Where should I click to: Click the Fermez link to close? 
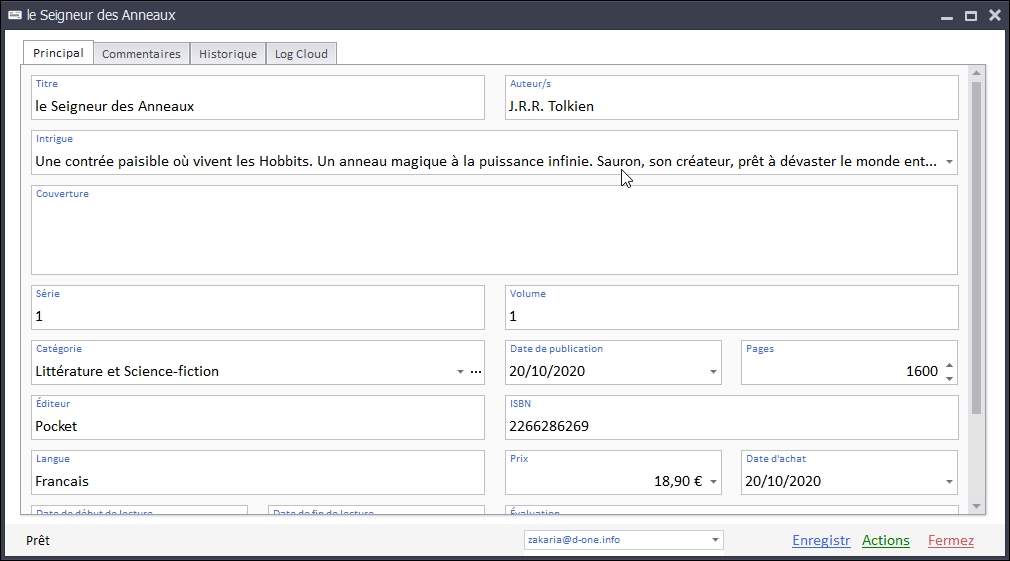pos(950,541)
